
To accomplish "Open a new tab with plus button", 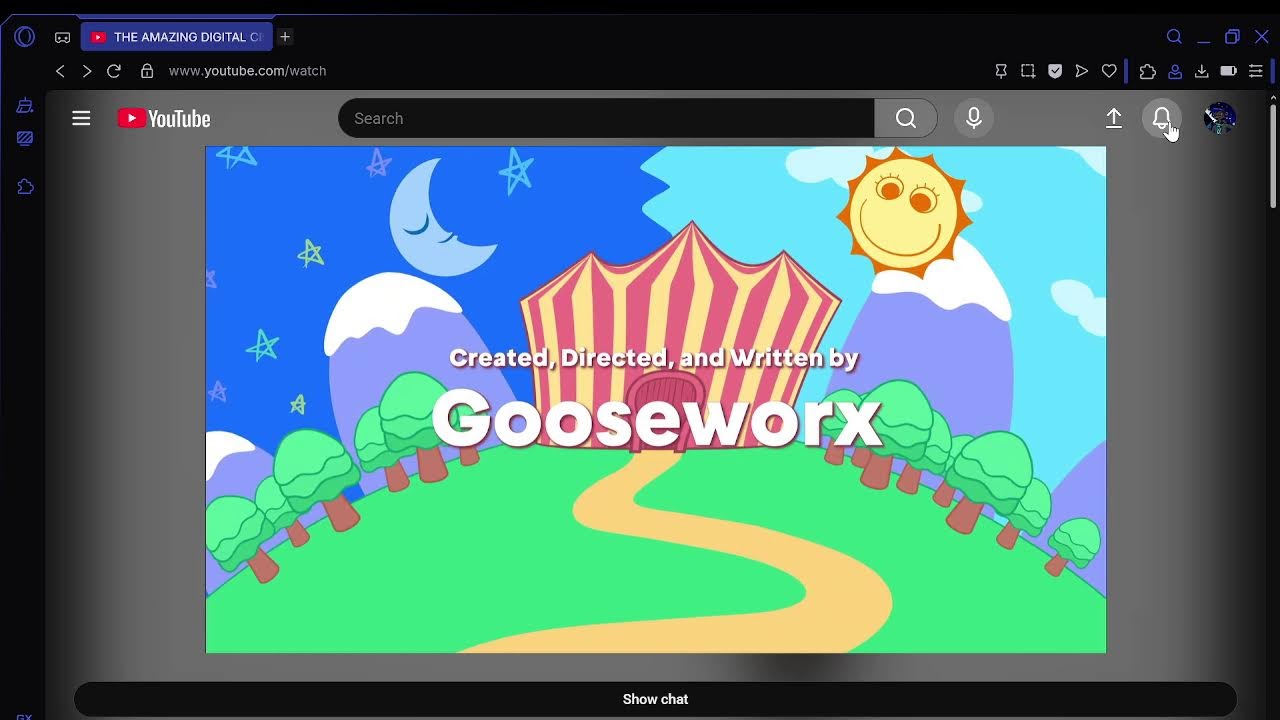I will point(285,37).
